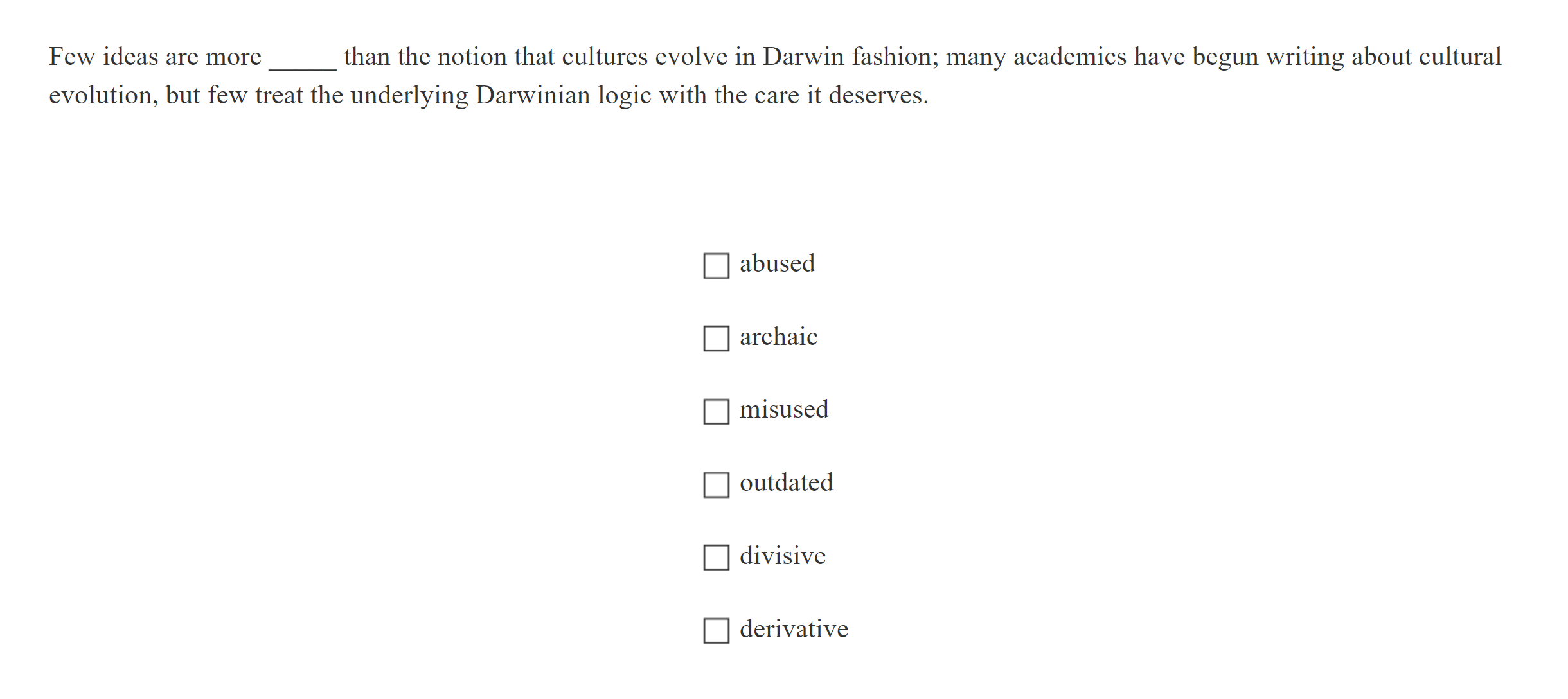Tick the 'archaic' checkbox

pos(716,339)
